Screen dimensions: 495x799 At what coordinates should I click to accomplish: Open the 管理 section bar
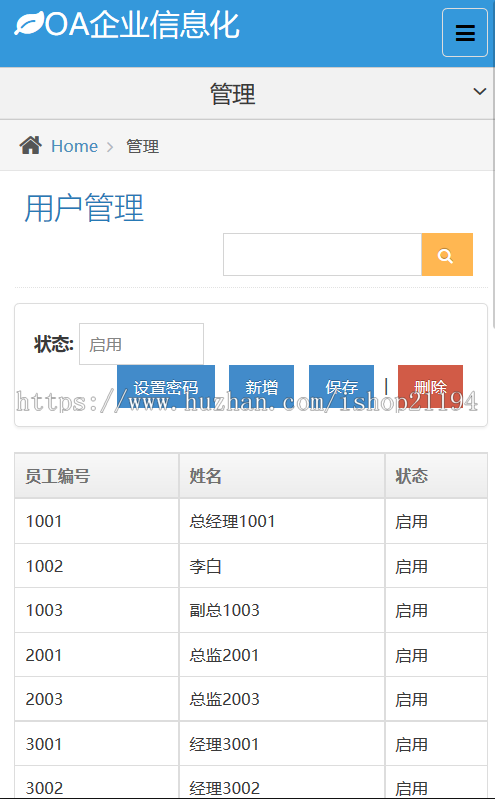point(247,94)
